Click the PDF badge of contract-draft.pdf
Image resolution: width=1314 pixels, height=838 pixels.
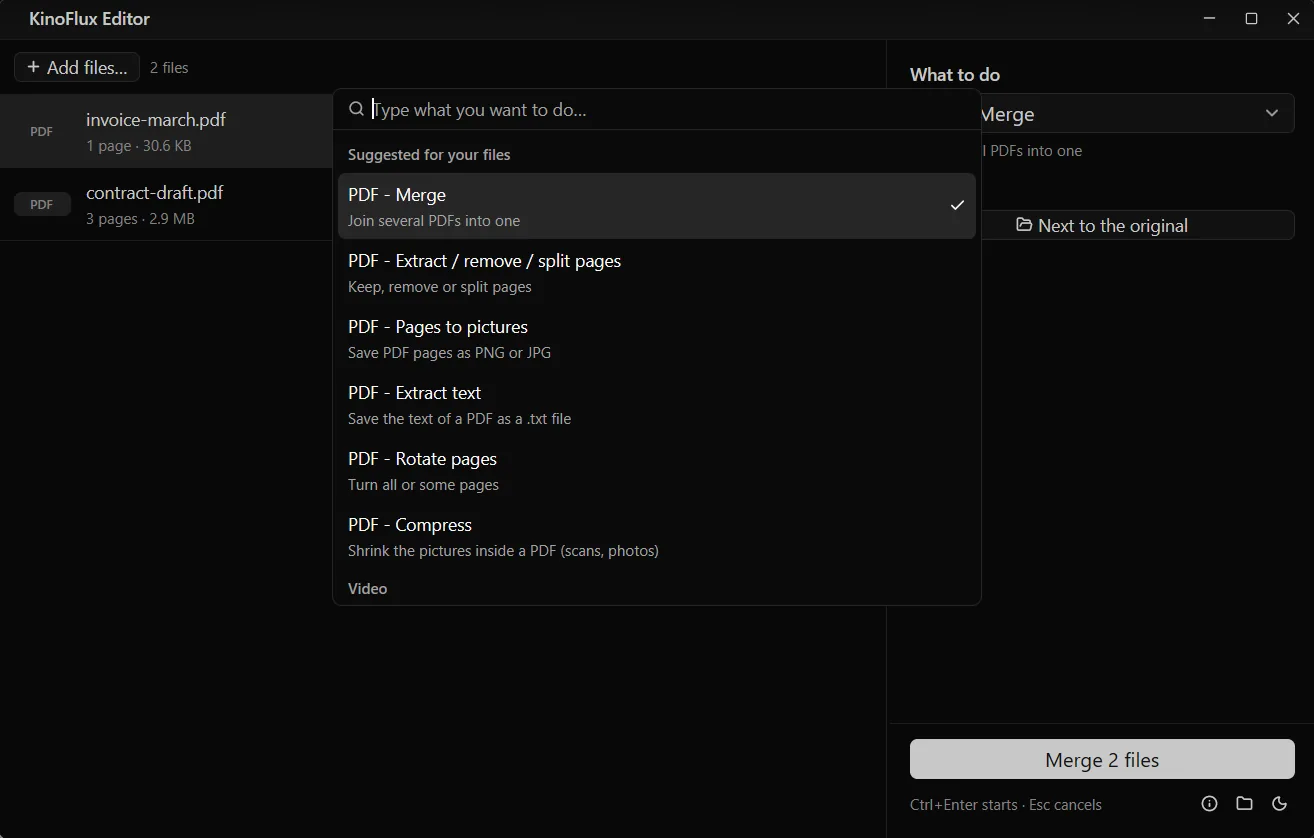tap(41, 204)
